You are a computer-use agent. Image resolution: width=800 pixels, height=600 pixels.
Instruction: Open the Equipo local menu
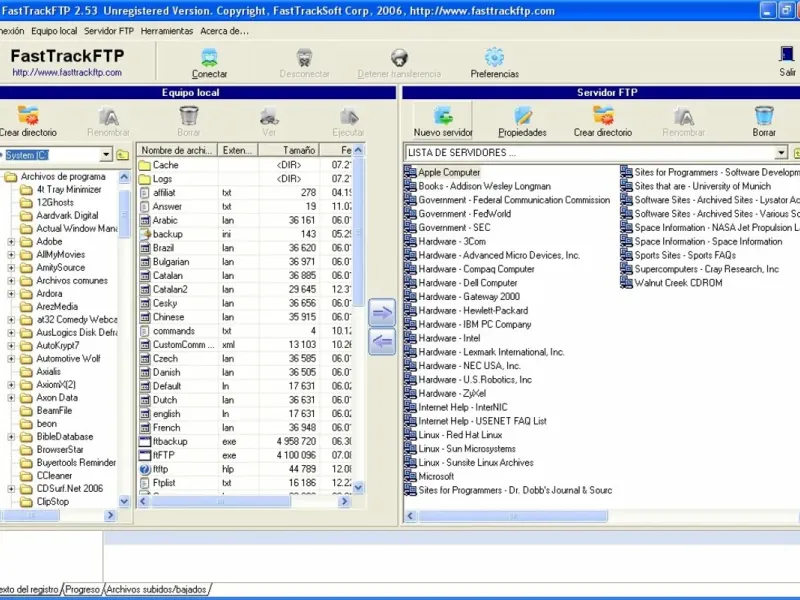click(54, 31)
